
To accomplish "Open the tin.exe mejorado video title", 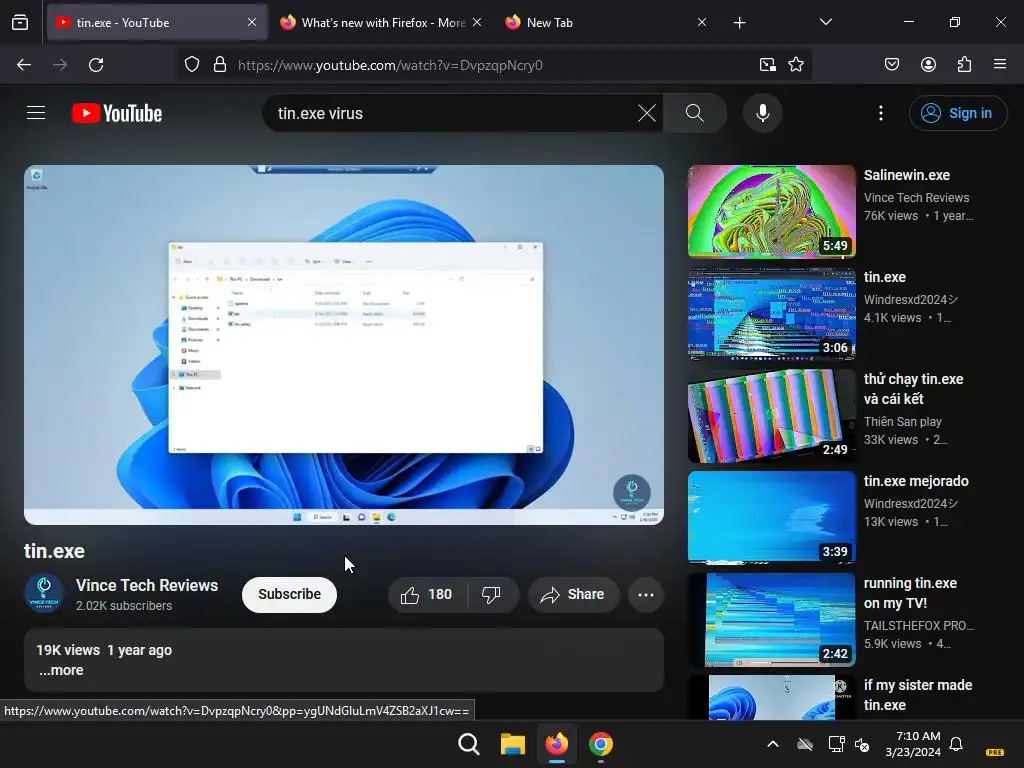I will coord(916,481).
